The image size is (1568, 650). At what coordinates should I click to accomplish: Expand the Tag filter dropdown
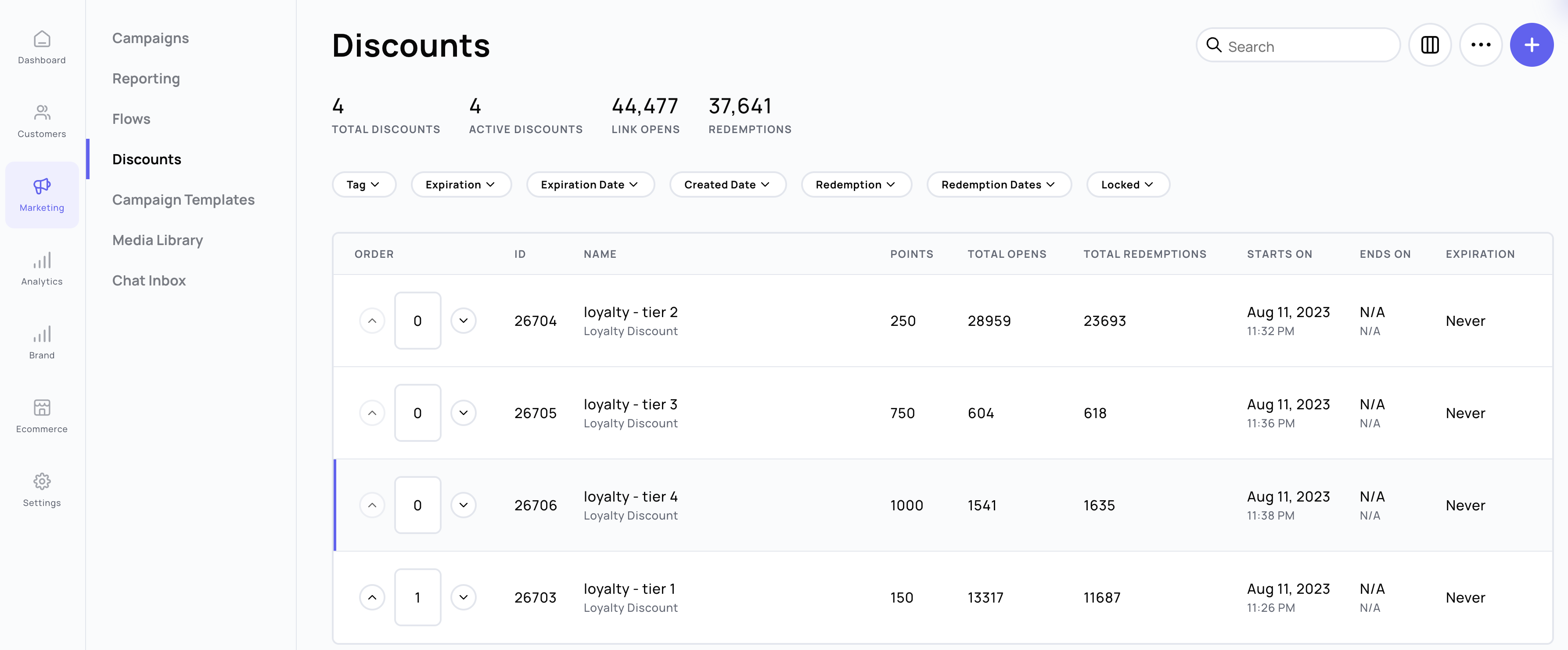(363, 184)
